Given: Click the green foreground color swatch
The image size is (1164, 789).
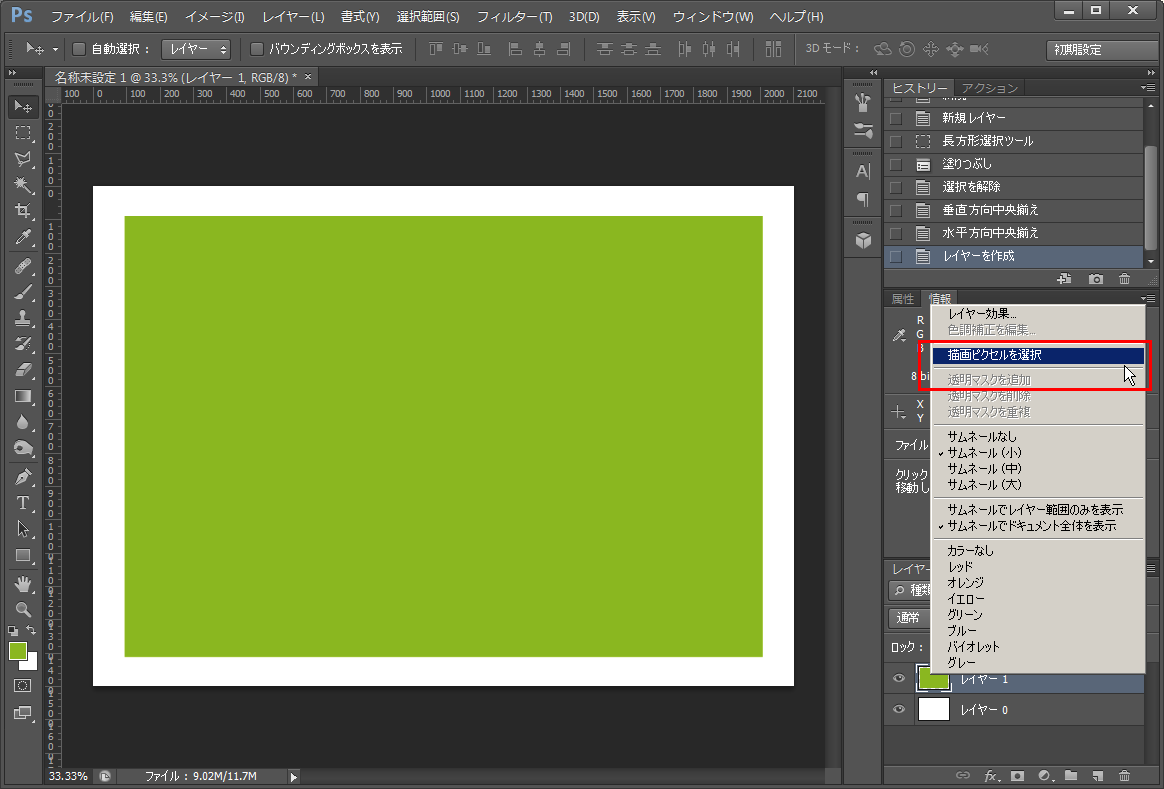Looking at the screenshot, I should click(17, 651).
